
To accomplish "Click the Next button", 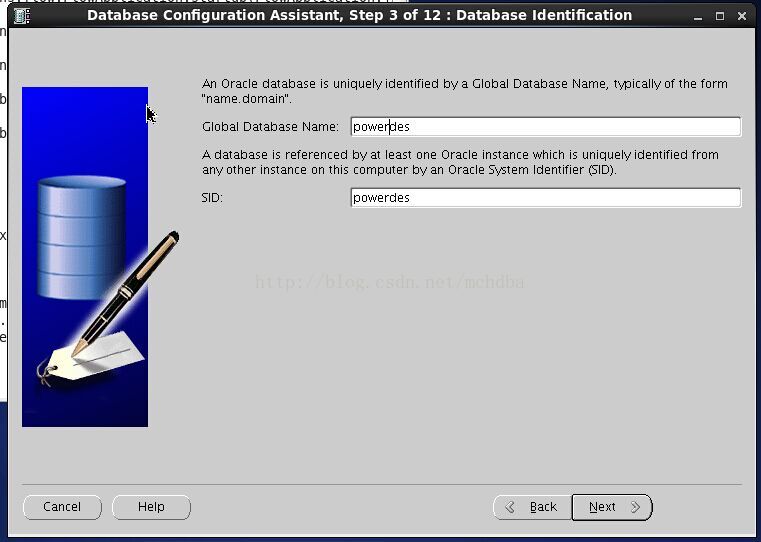I will (x=612, y=507).
